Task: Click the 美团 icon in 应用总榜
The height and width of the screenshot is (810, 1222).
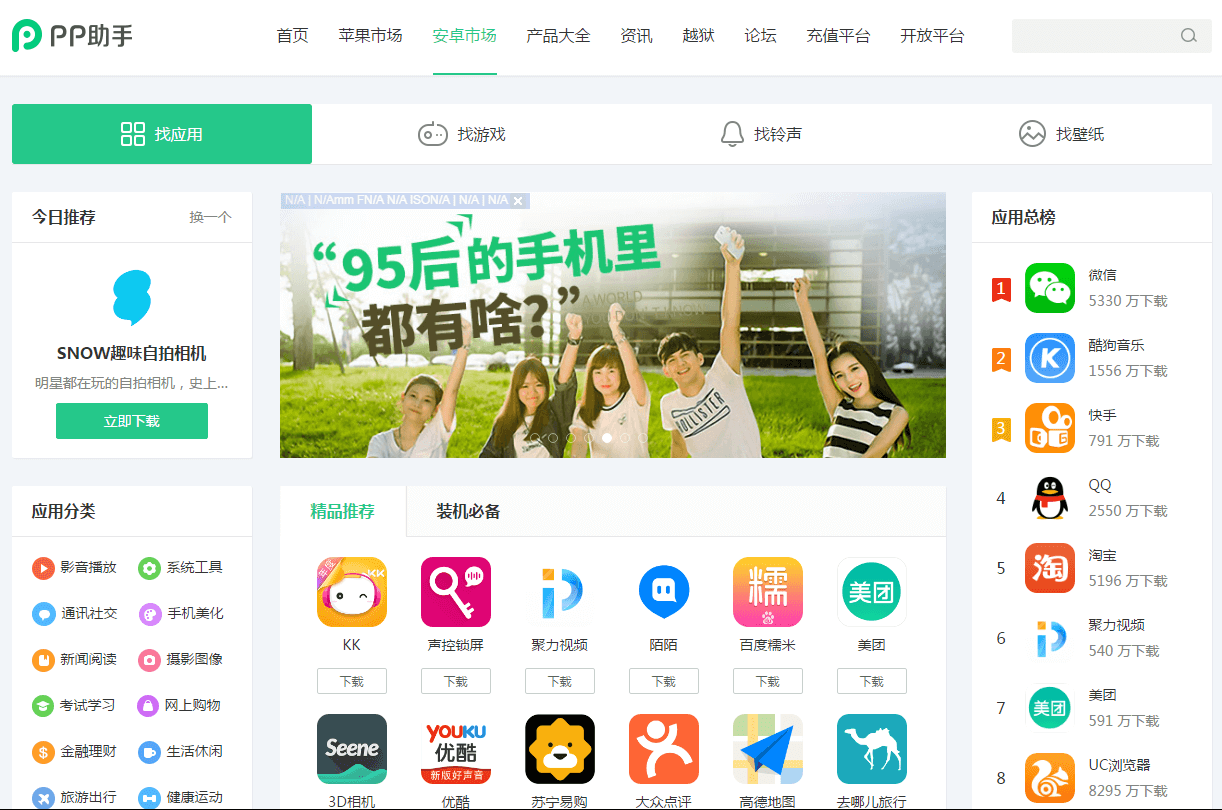Action: tap(1050, 708)
